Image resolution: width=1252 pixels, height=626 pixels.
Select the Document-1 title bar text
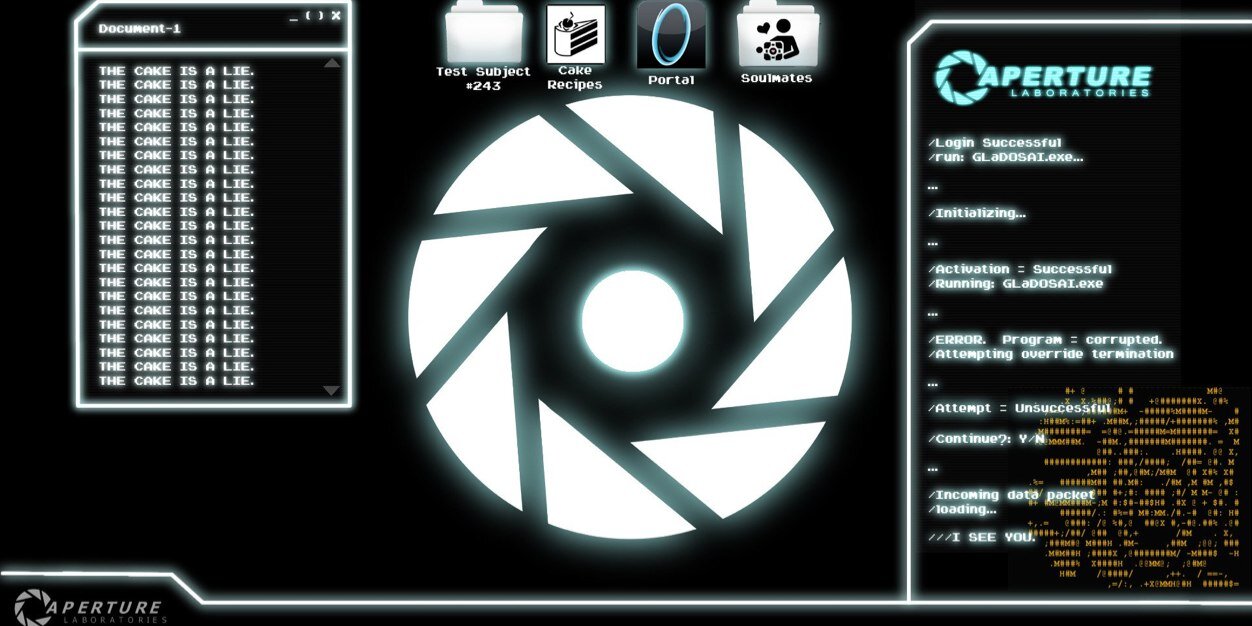140,29
